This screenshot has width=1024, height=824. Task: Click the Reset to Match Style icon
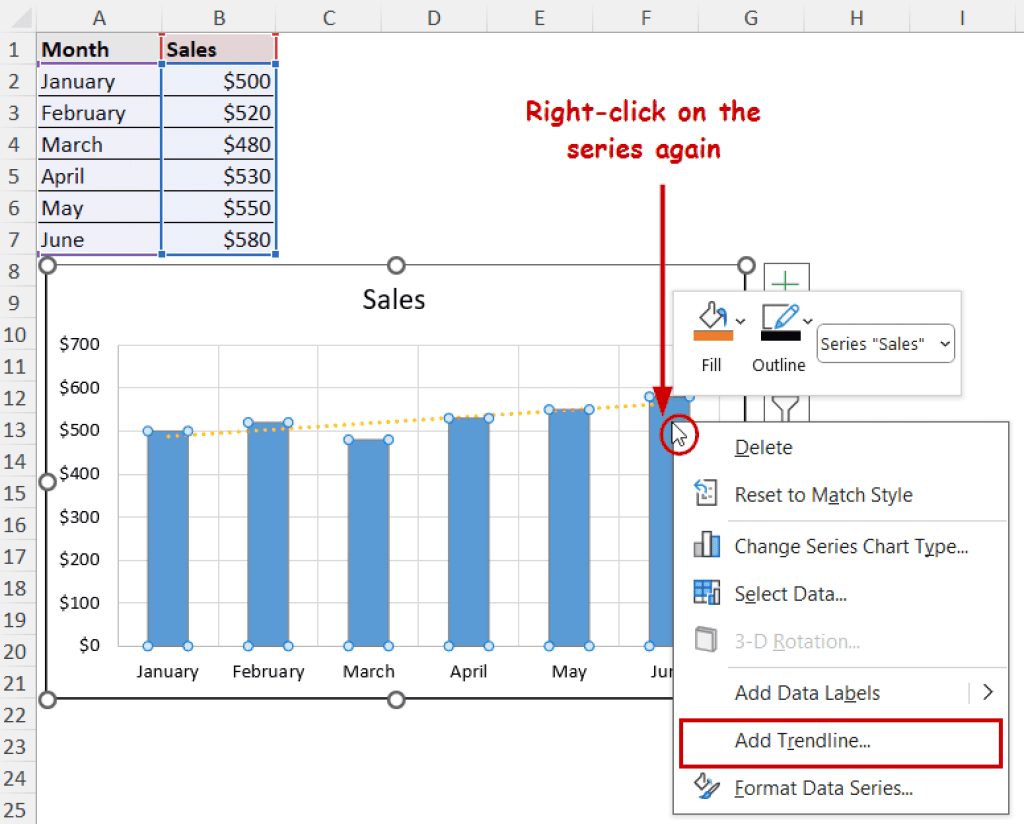[x=706, y=495]
